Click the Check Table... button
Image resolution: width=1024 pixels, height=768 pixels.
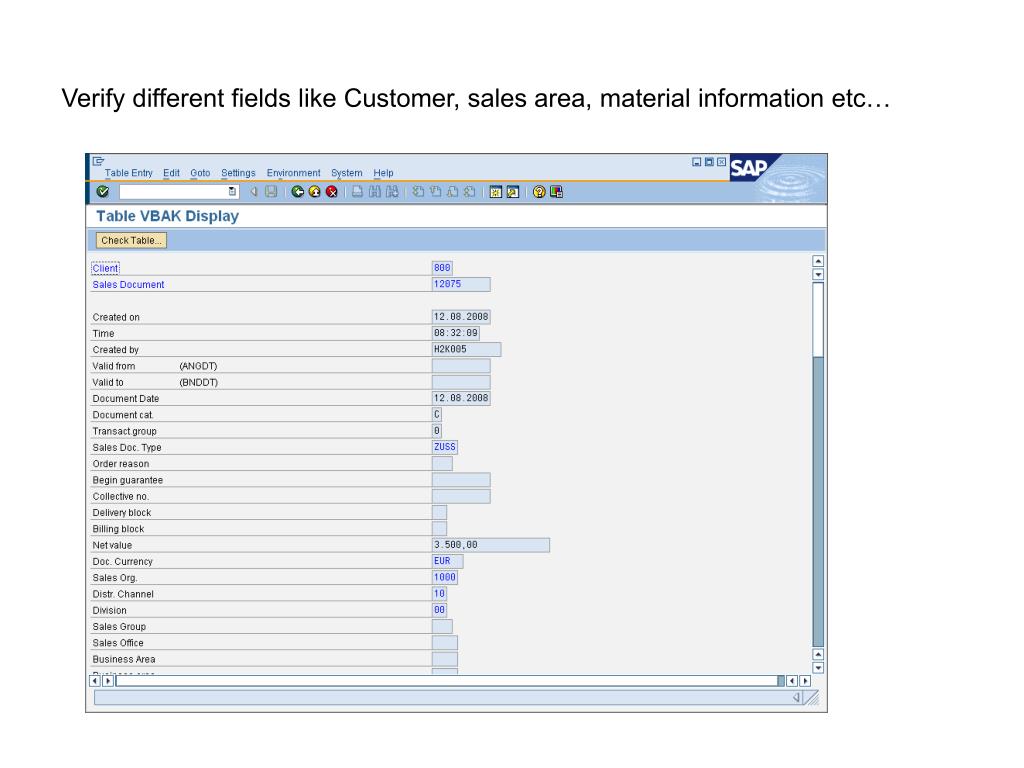tap(131, 240)
